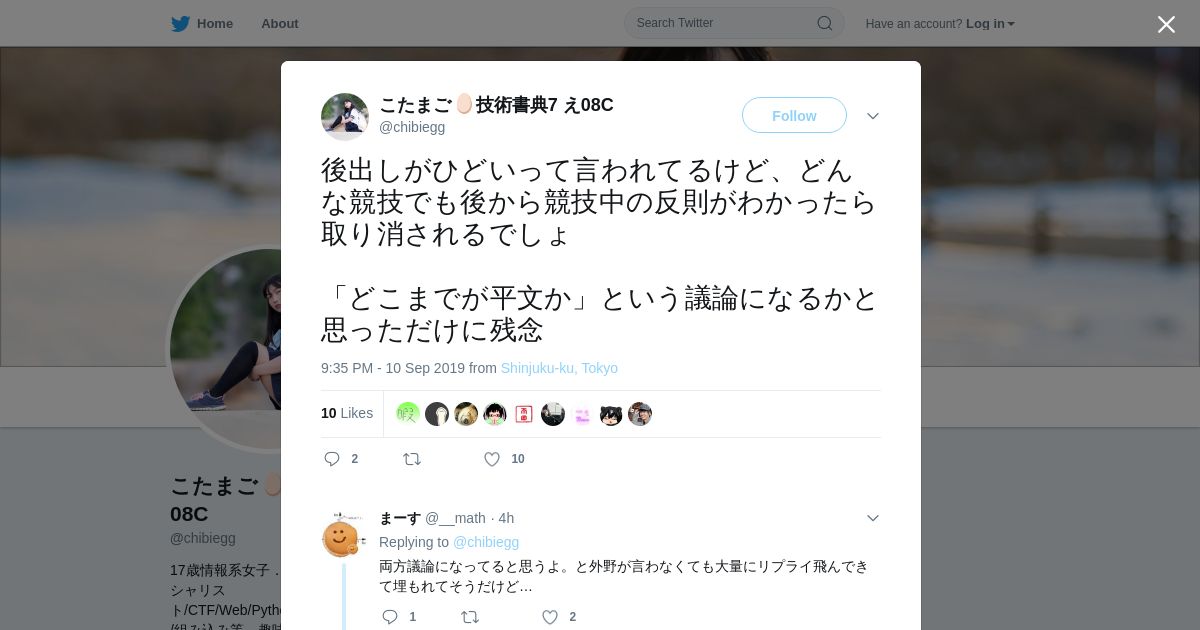Retweet the reply from @__math
The width and height of the screenshot is (1200, 630).
click(469, 617)
